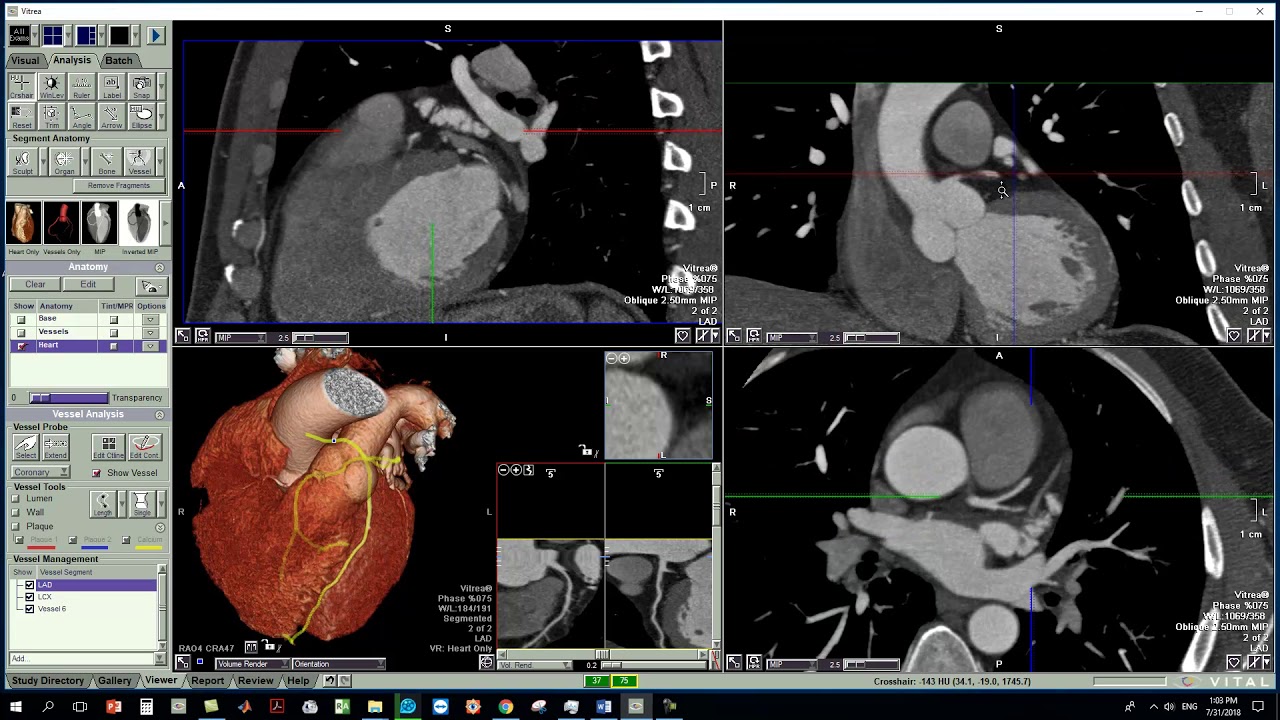Image resolution: width=1280 pixels, height=720 pixels.
Task: Click the undo arrow icon
Action: tap(329, 681)
